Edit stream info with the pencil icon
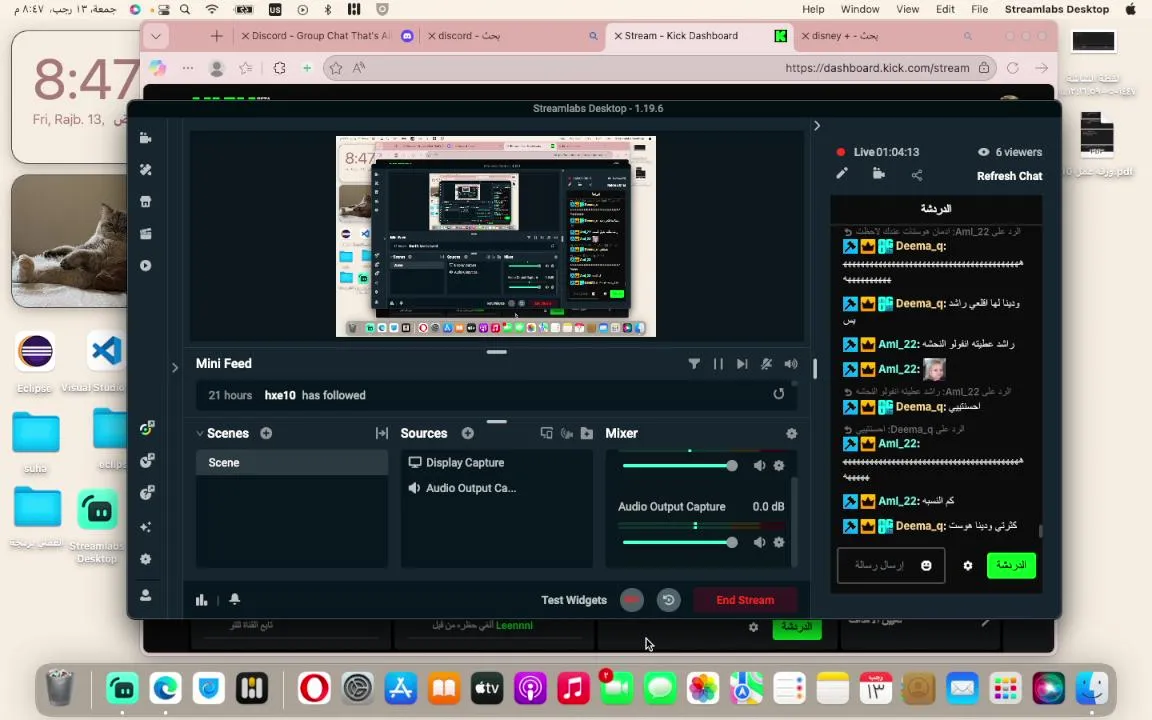 (842, 174)
